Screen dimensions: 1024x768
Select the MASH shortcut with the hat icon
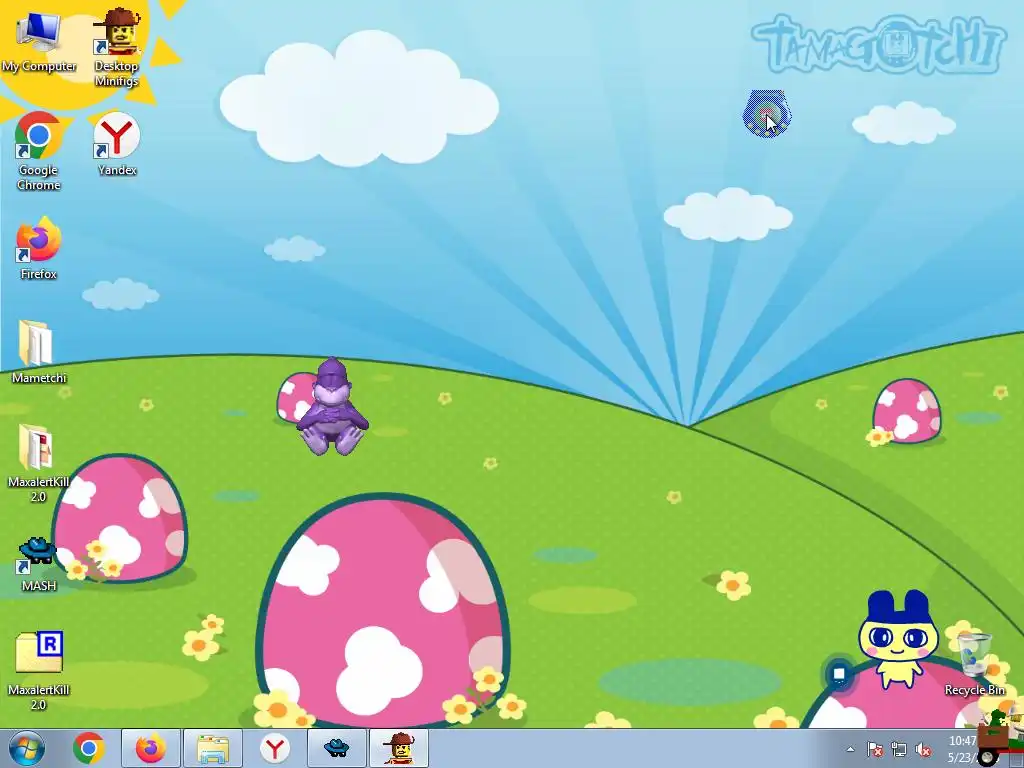(x=39, y=563)
